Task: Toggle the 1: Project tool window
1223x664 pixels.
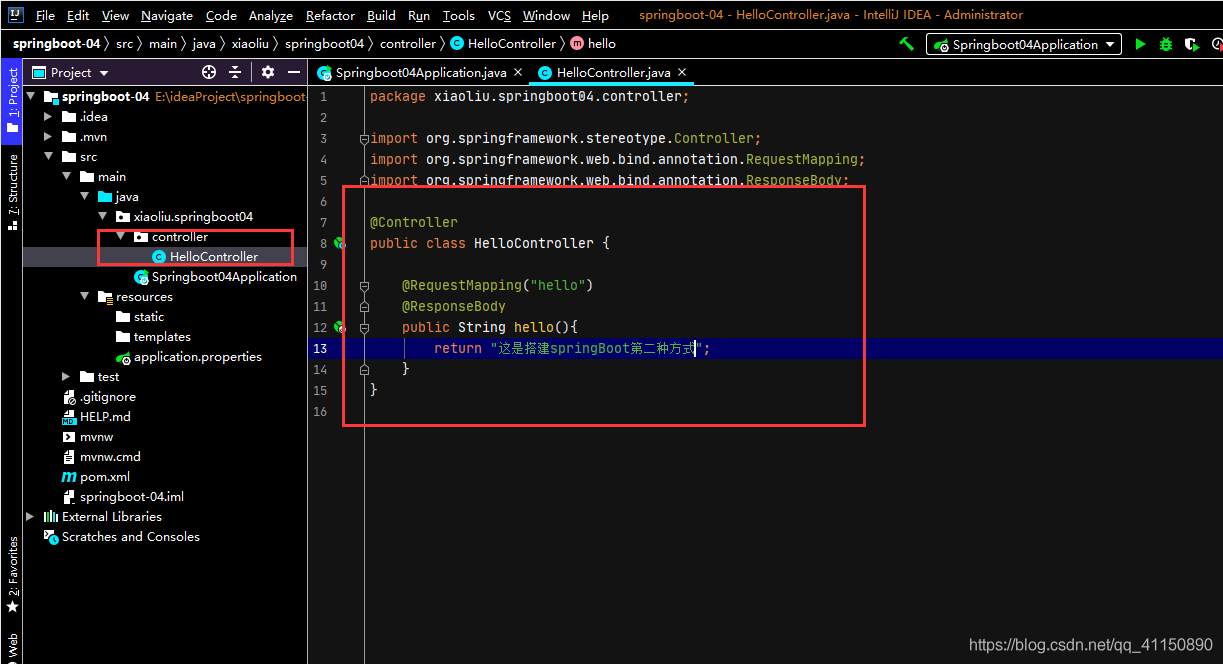Action: coord(12,102)
